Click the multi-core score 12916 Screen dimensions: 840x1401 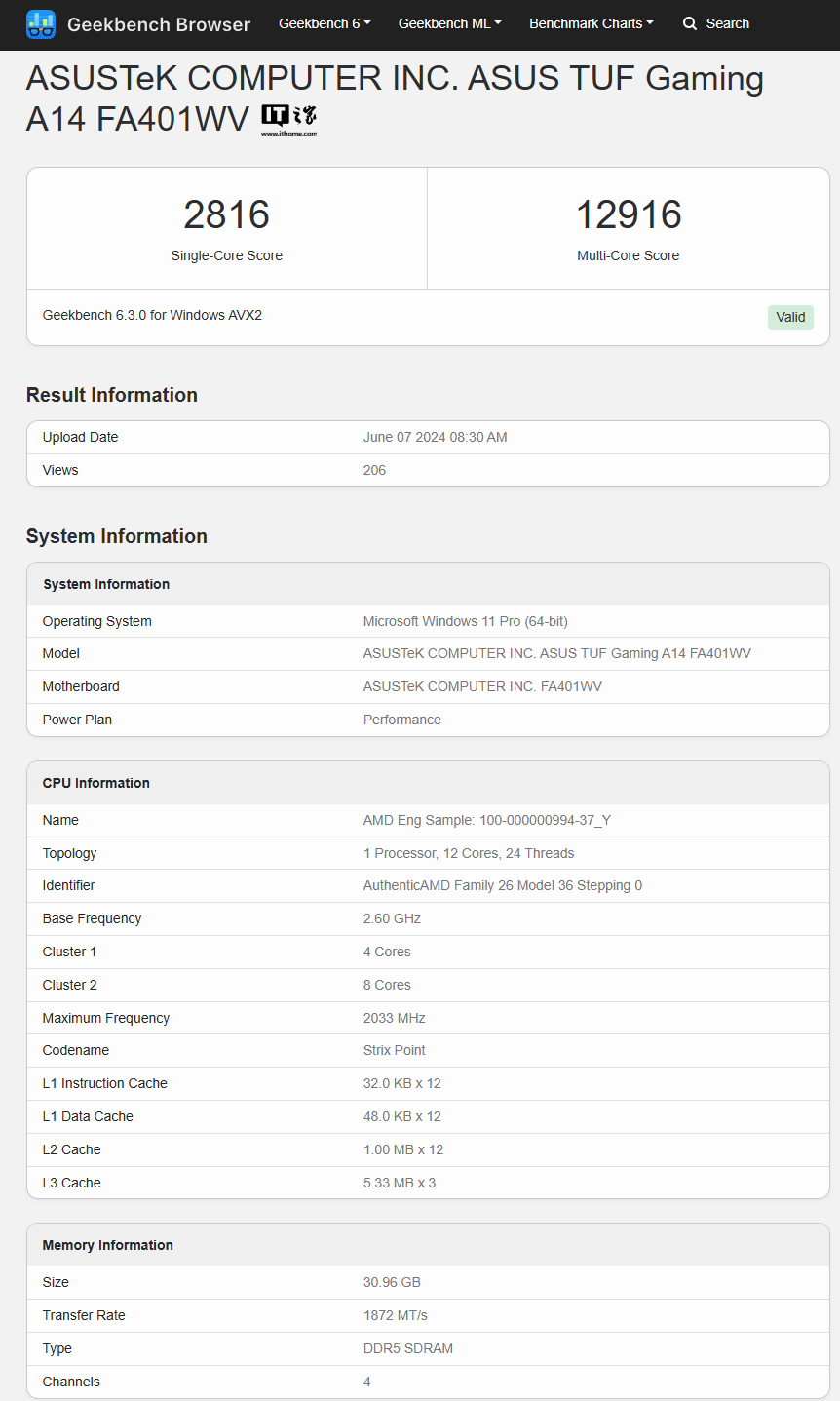tap(629, 214)
